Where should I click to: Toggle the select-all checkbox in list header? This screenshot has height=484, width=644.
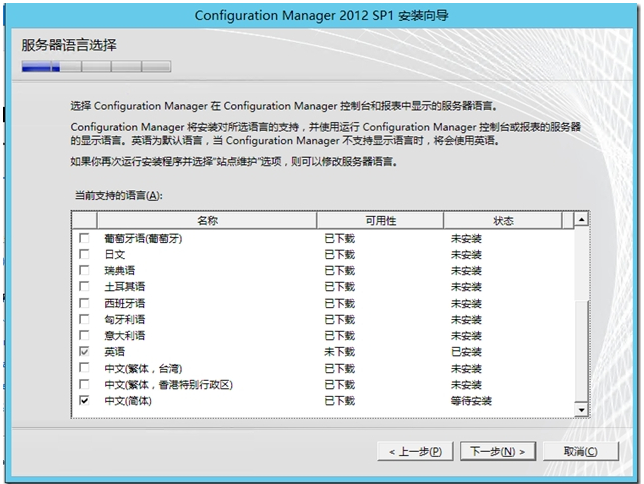click(86, 220)
